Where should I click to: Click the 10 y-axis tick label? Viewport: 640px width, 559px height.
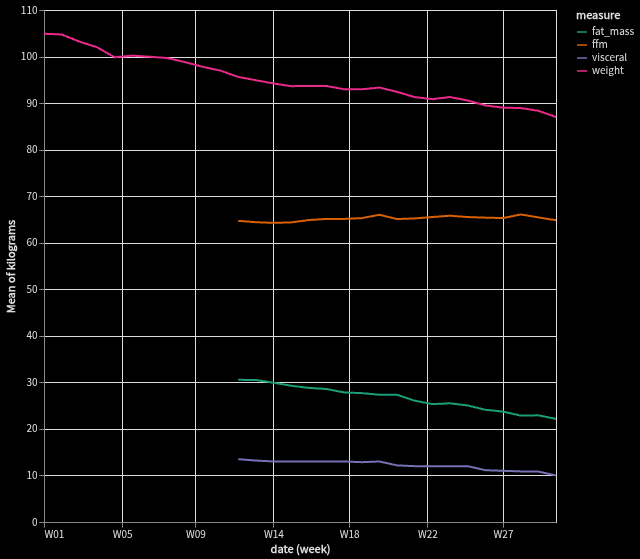coord(32,476)
